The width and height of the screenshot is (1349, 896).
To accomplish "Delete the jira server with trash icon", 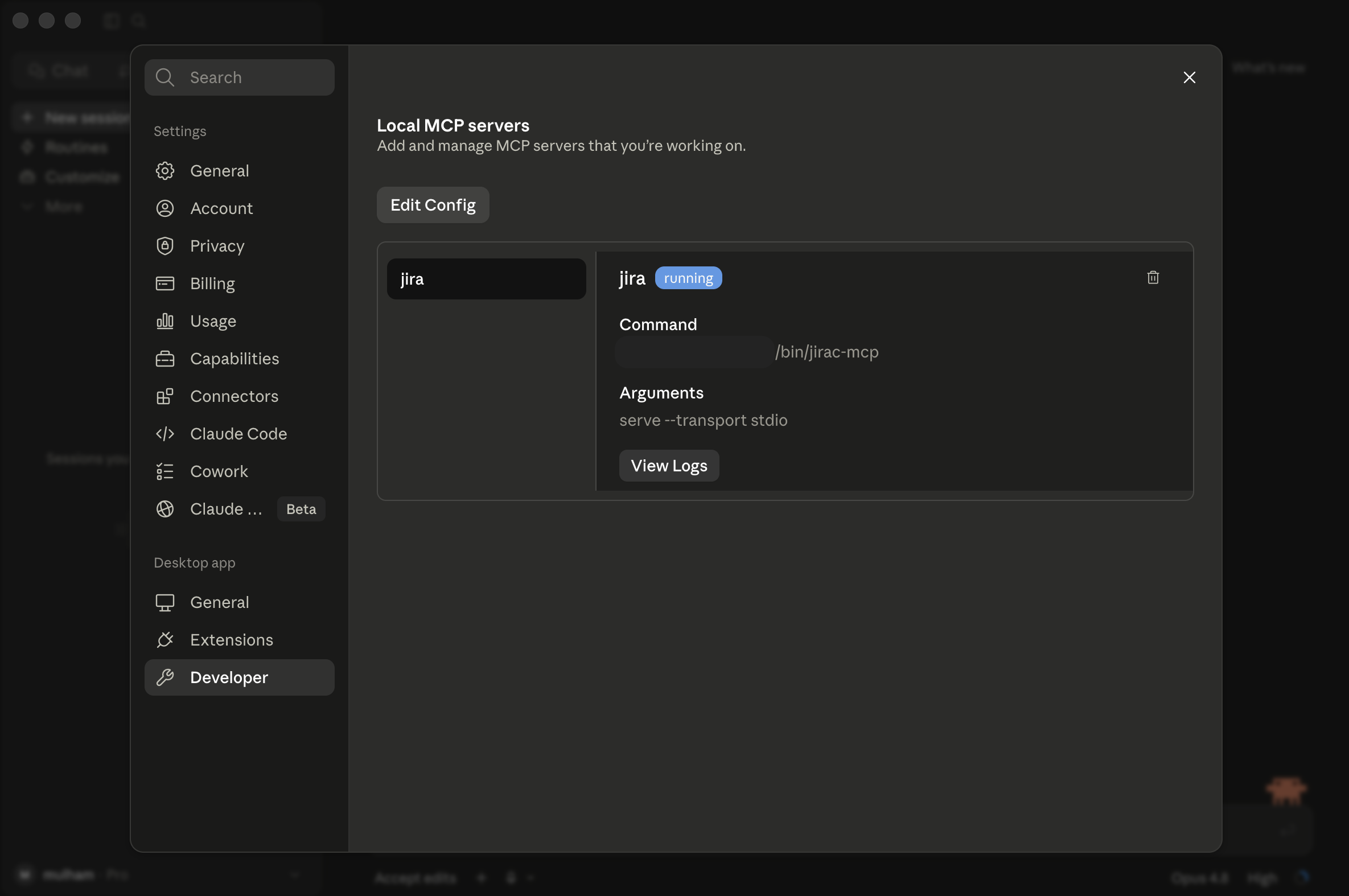I will click(x=1153, y=278).
